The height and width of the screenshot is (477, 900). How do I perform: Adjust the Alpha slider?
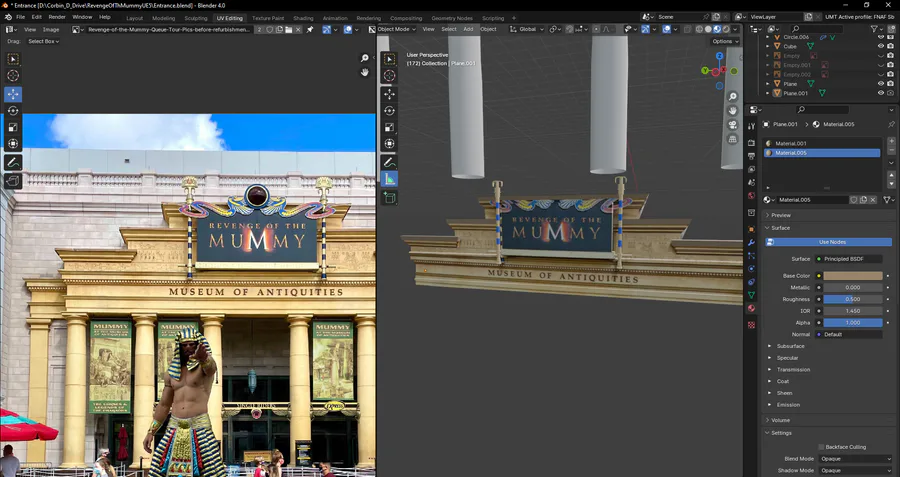click(x=853, y=323)
